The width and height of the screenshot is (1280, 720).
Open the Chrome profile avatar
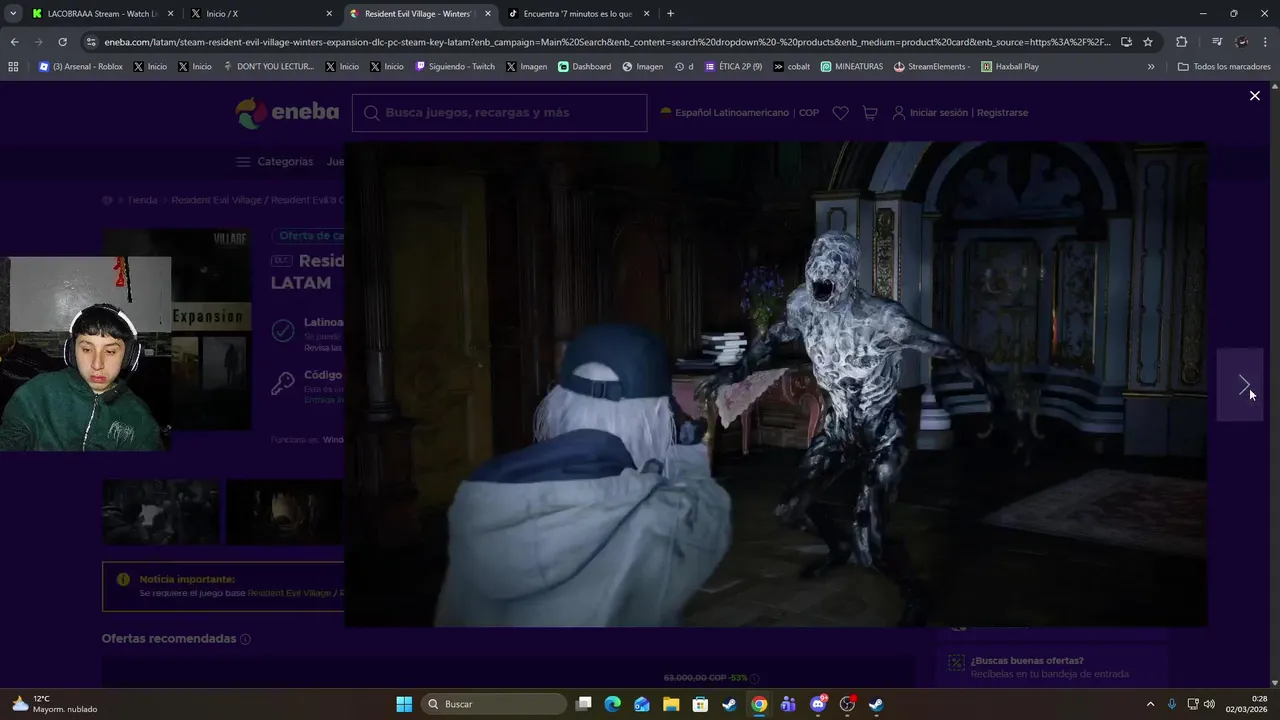[x=1242, y=42]
